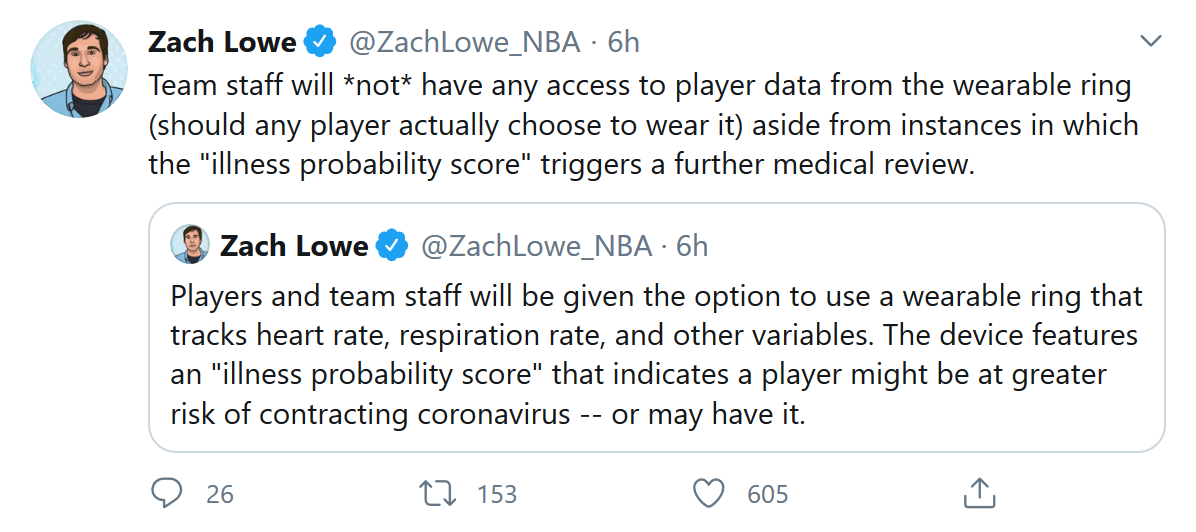Like the tweet with heart icon

(708, 492)
